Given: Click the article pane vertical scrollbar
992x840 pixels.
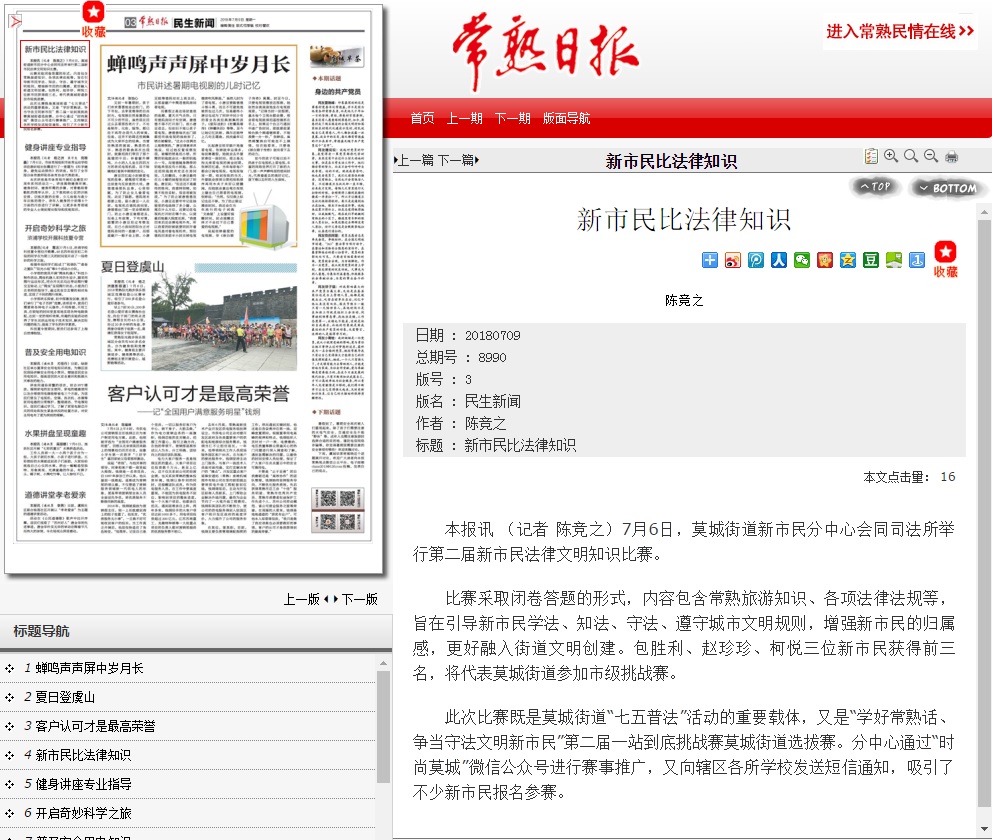Looking at the screenshot, I should click(x=983, y=500).
